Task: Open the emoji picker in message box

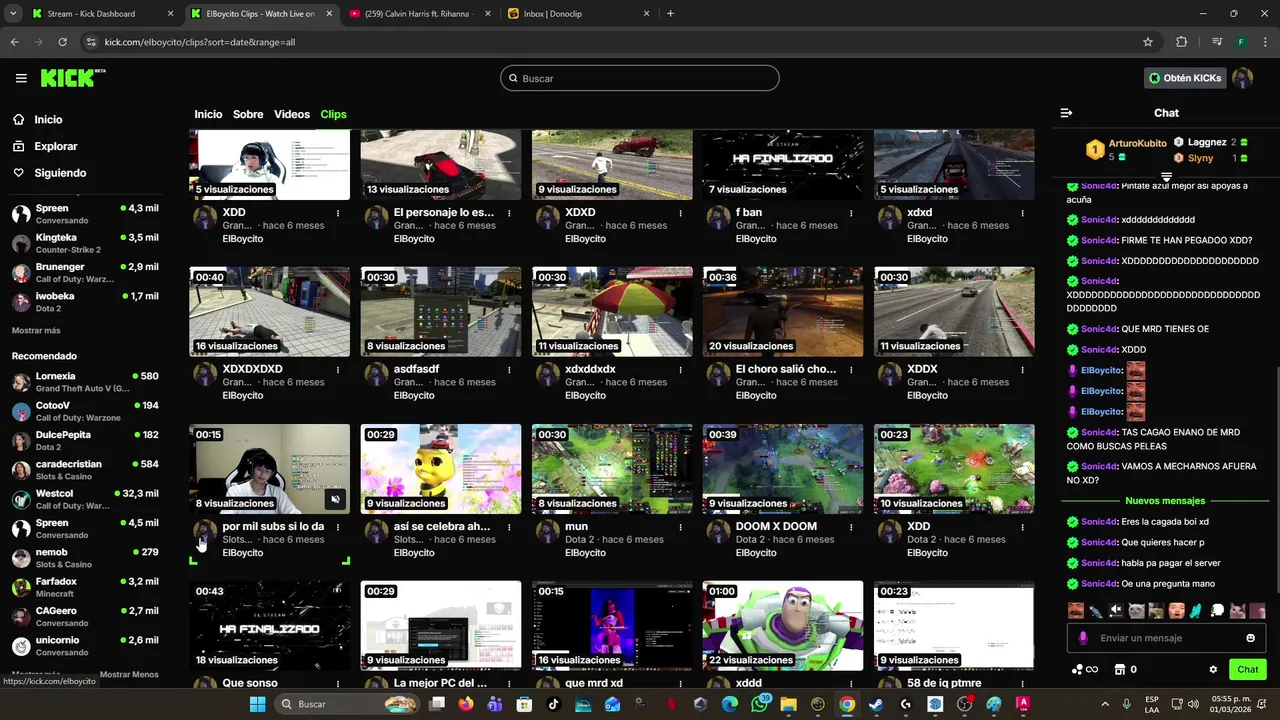Action: (x=1250, y=638)
